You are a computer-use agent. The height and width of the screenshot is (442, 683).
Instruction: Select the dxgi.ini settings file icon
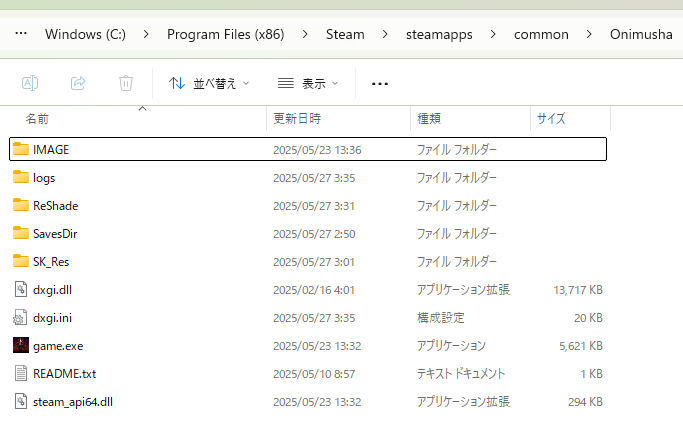20,318
